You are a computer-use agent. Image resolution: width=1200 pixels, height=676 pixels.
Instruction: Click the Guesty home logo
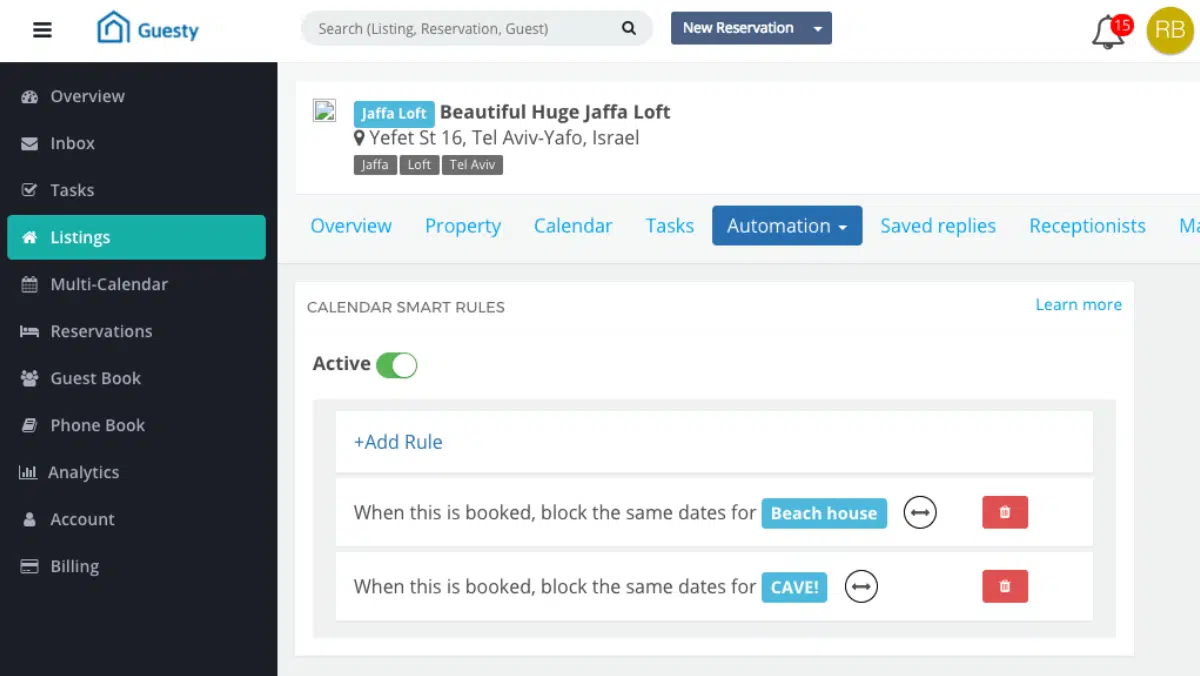tap(147, 29)
